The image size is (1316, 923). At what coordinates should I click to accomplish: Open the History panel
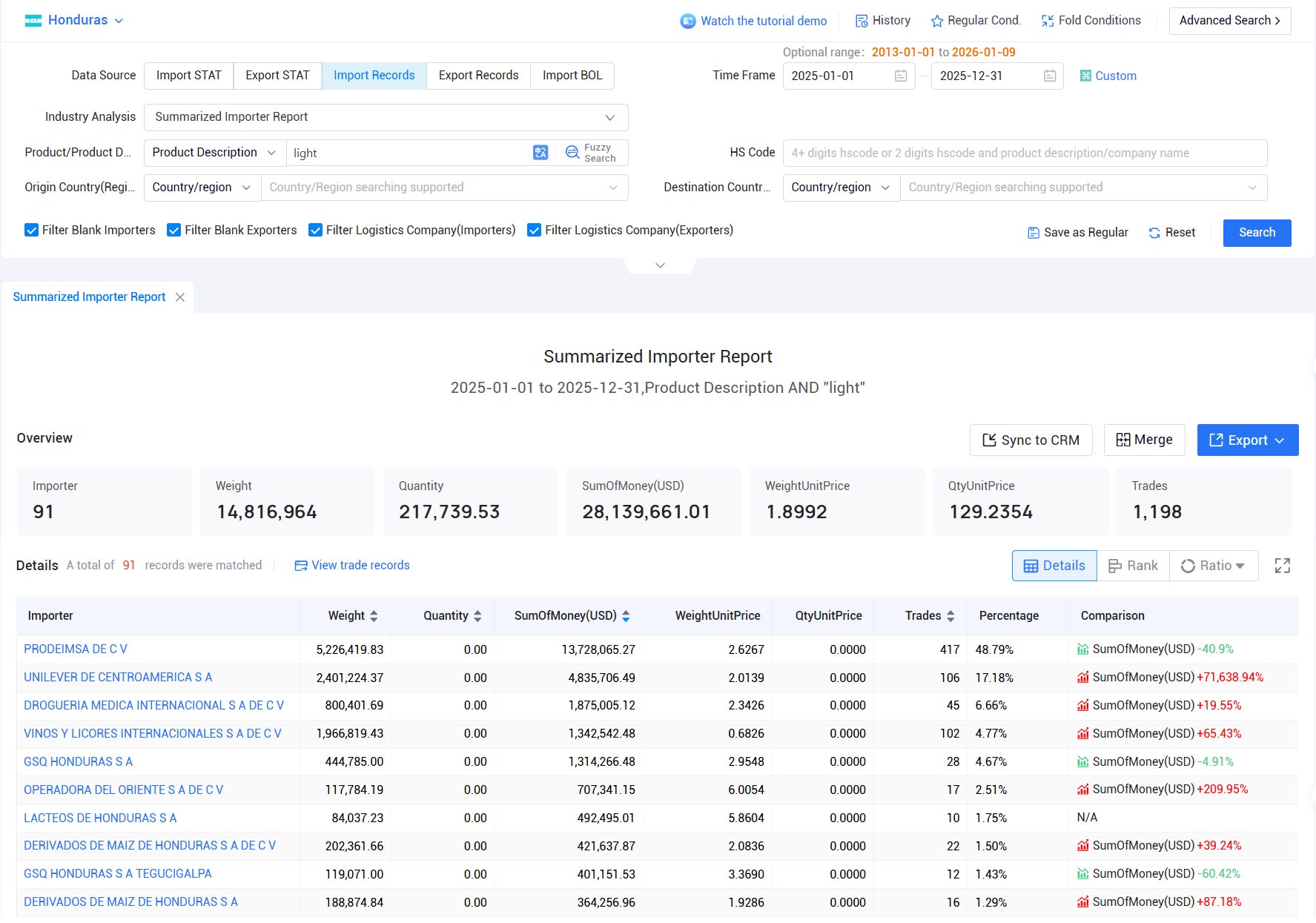883,21
